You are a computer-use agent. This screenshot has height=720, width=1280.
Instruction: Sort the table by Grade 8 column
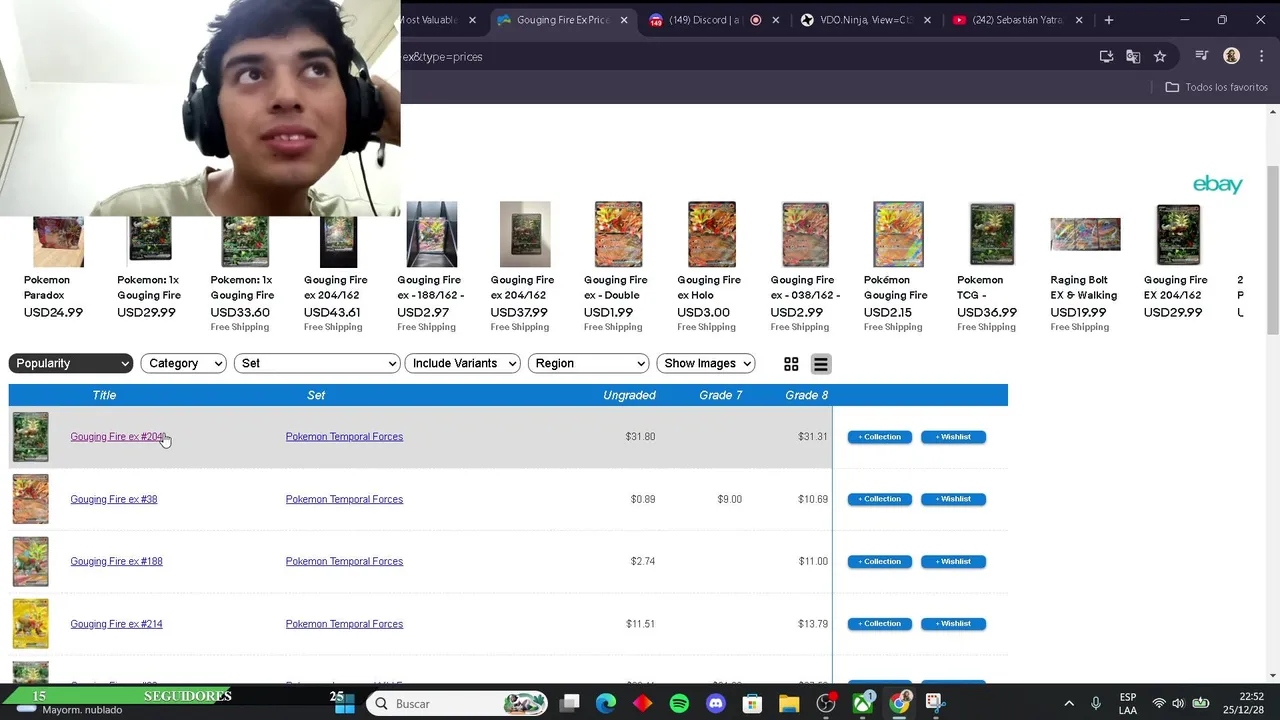pos(806,395)
